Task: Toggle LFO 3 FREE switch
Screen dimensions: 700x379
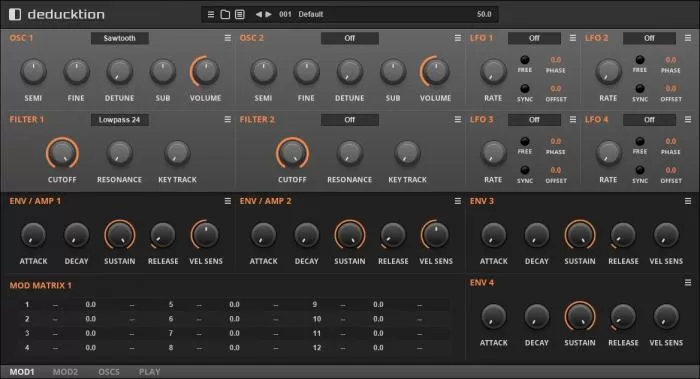Action: pyautogui.click(x=525, y=141)
